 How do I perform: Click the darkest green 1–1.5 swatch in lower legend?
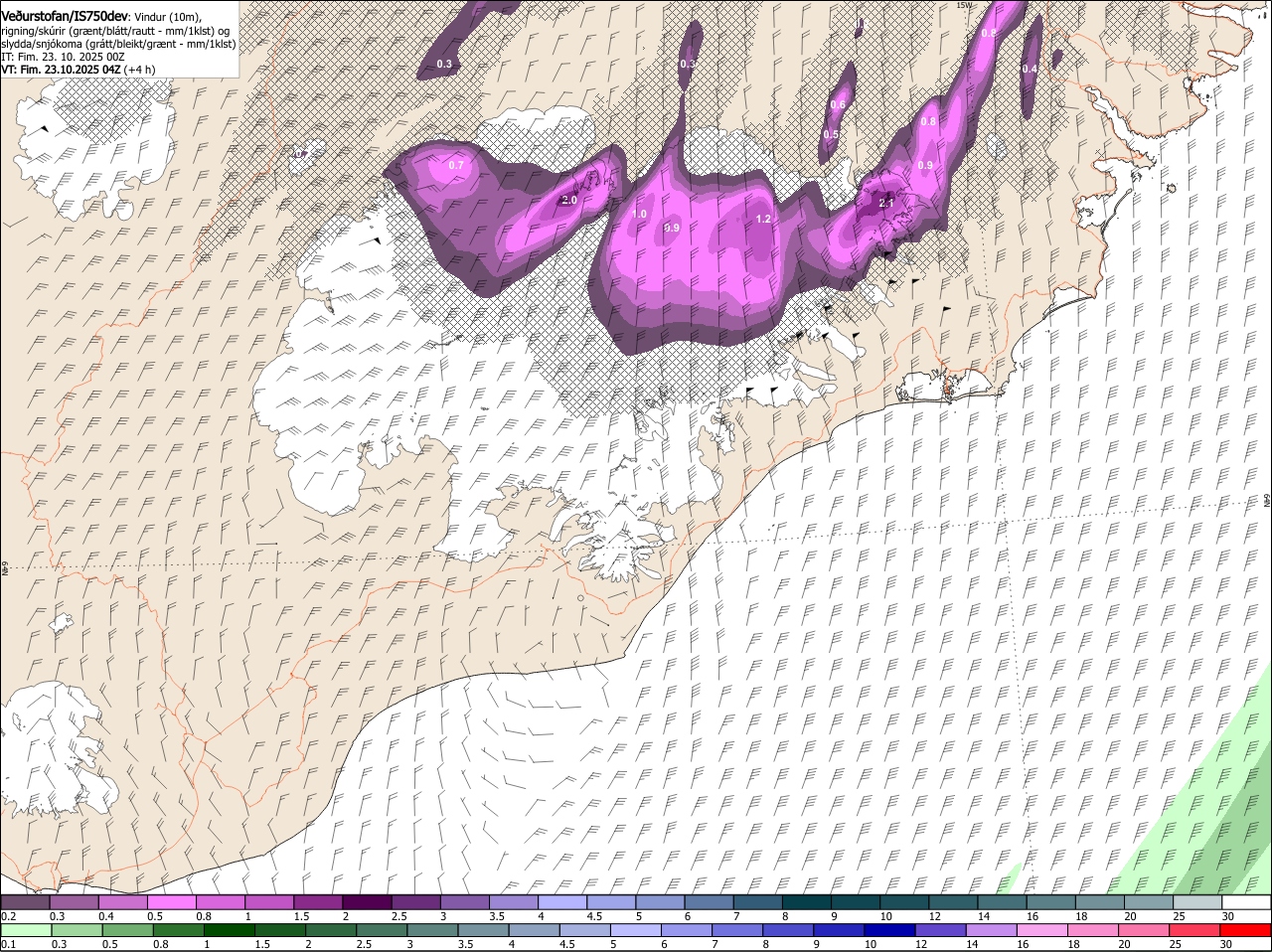[x=230, y=930]
